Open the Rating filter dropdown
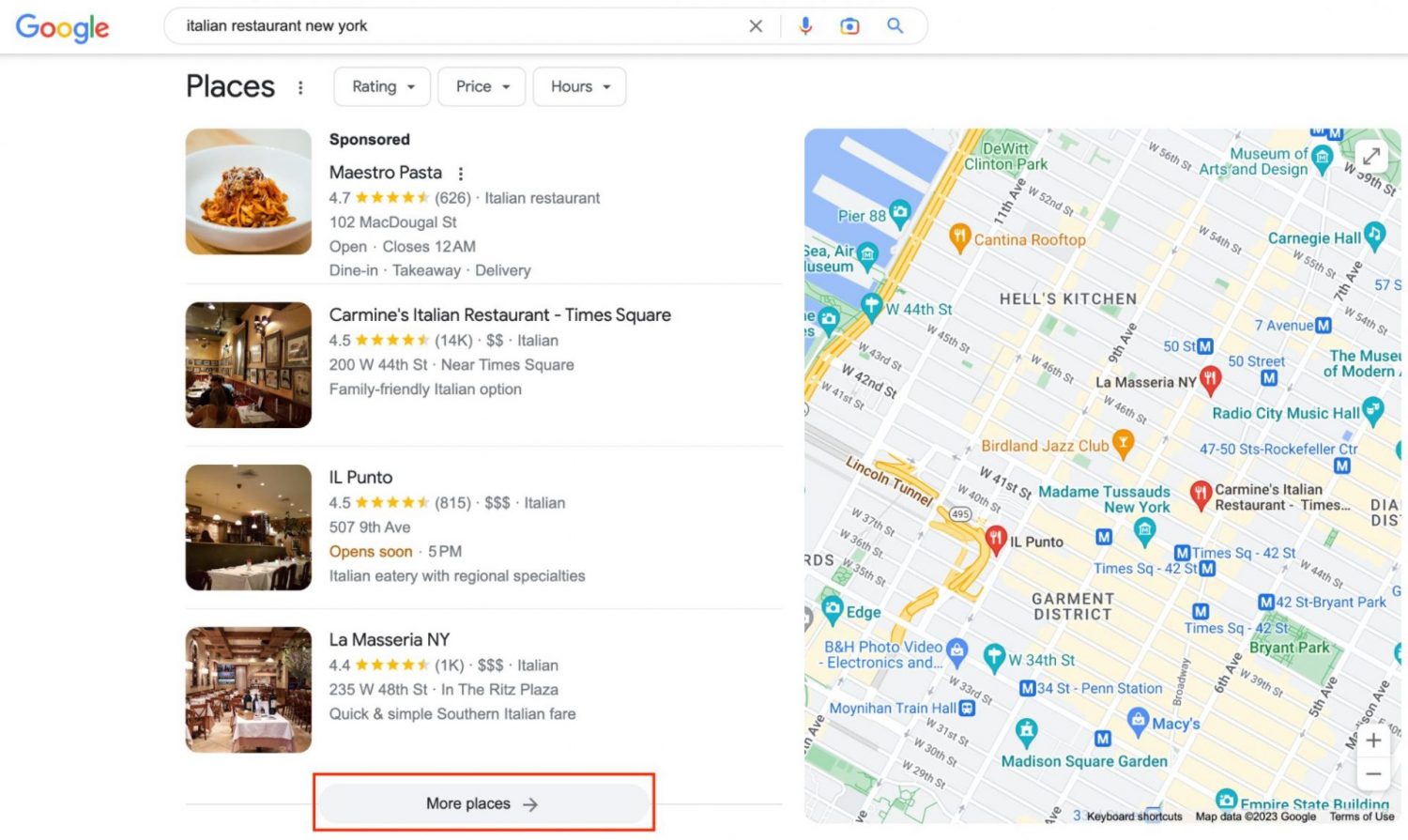Viewport: 1408px width, 840px height. 381,86
